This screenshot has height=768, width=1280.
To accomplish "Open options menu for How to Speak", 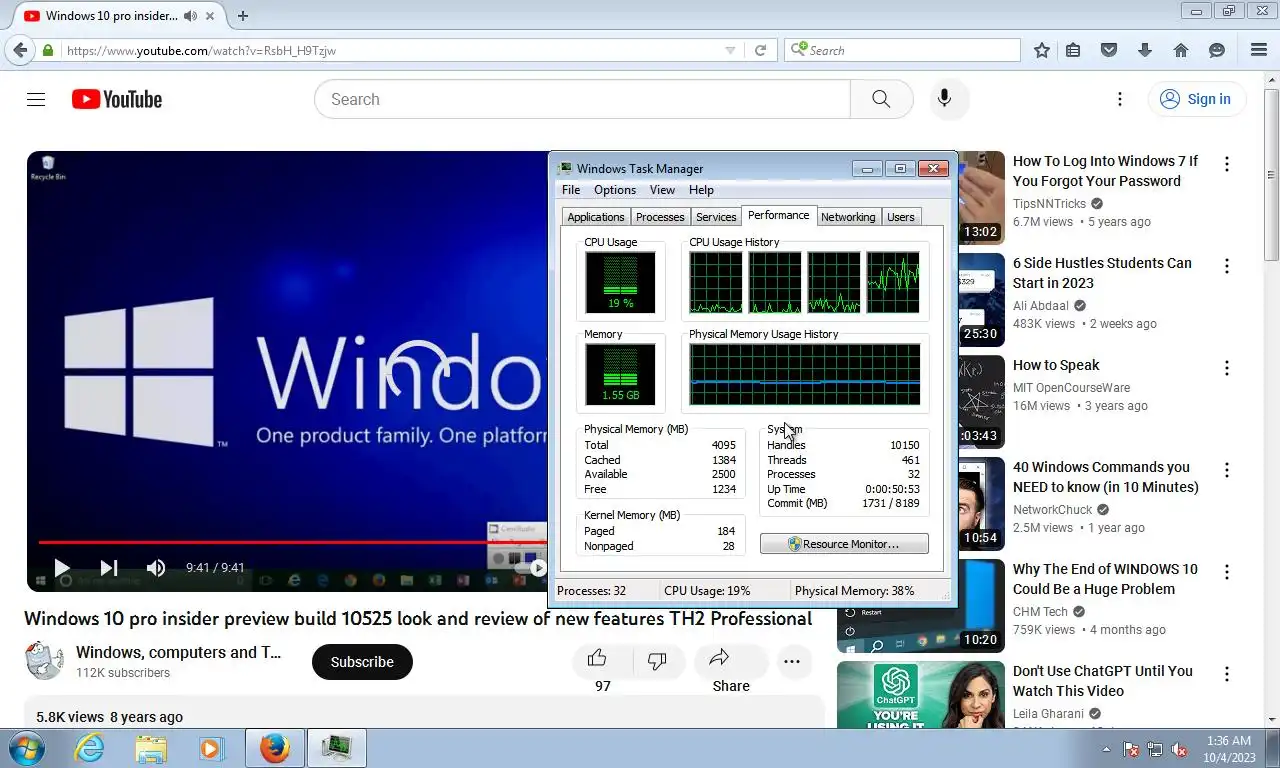I will [1227, 368].
